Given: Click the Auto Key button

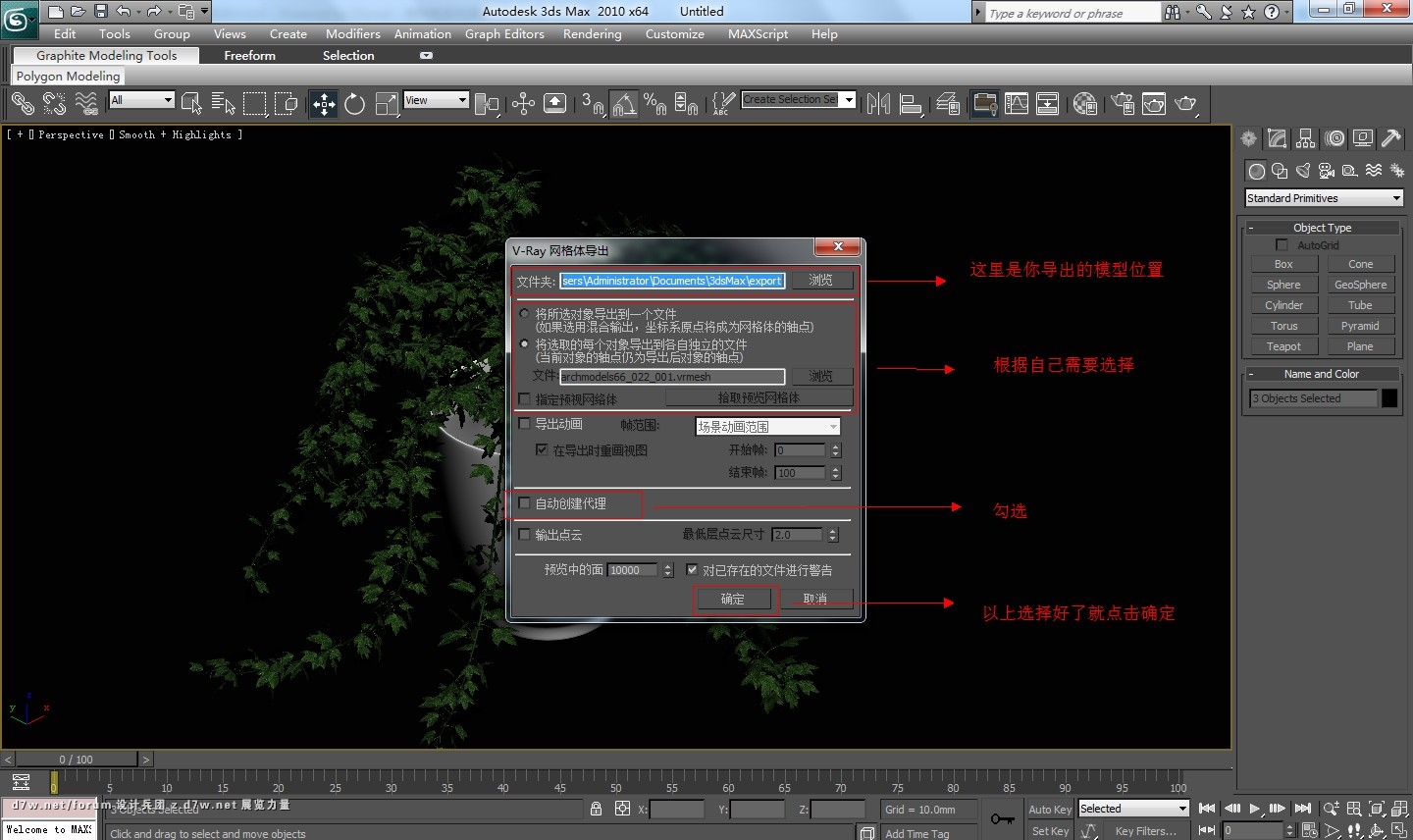Looking at the screenshot, I should pos(1050,810).
